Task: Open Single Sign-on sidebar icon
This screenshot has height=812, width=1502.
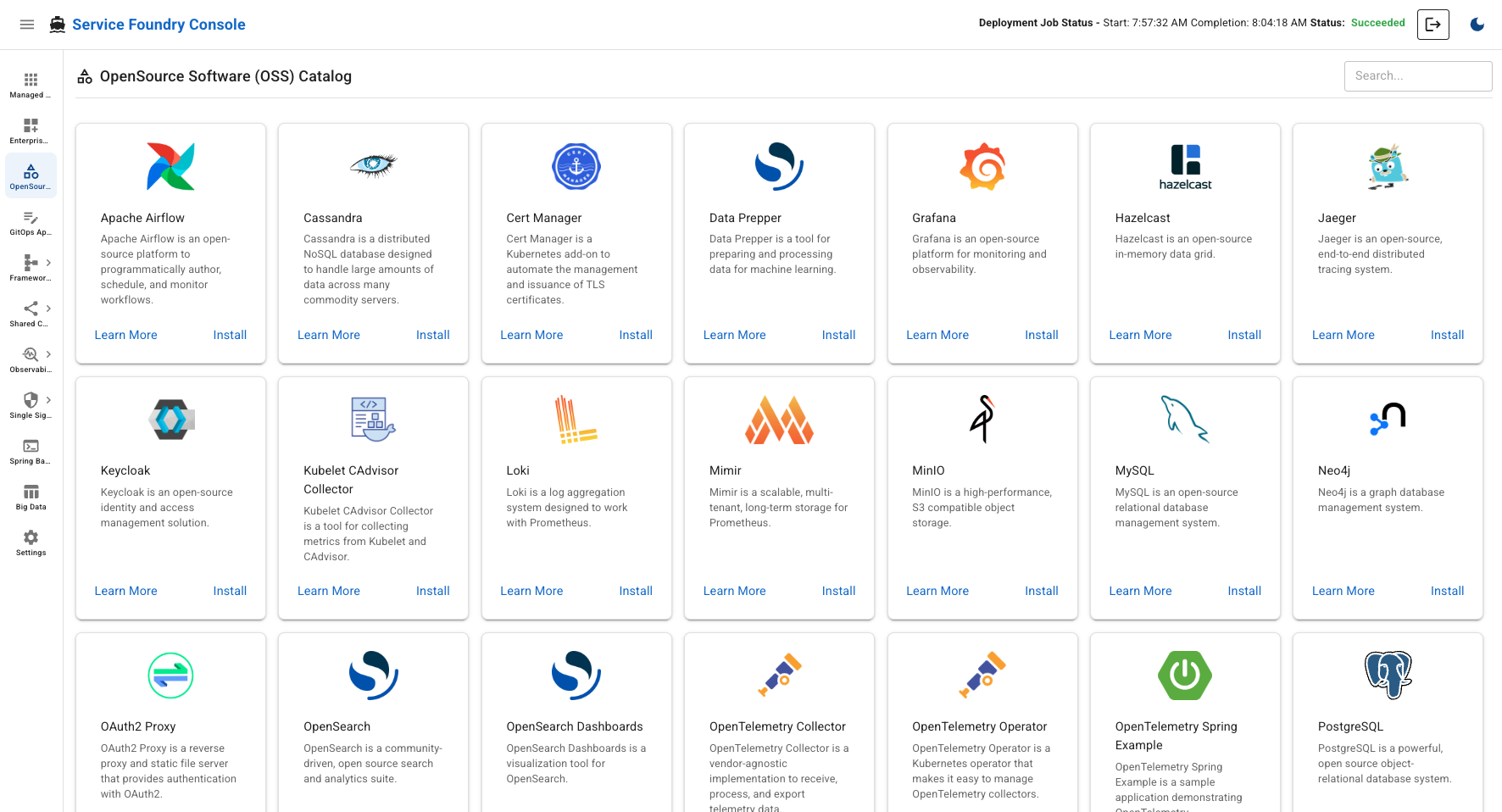Action: click(x=31, y=399)
